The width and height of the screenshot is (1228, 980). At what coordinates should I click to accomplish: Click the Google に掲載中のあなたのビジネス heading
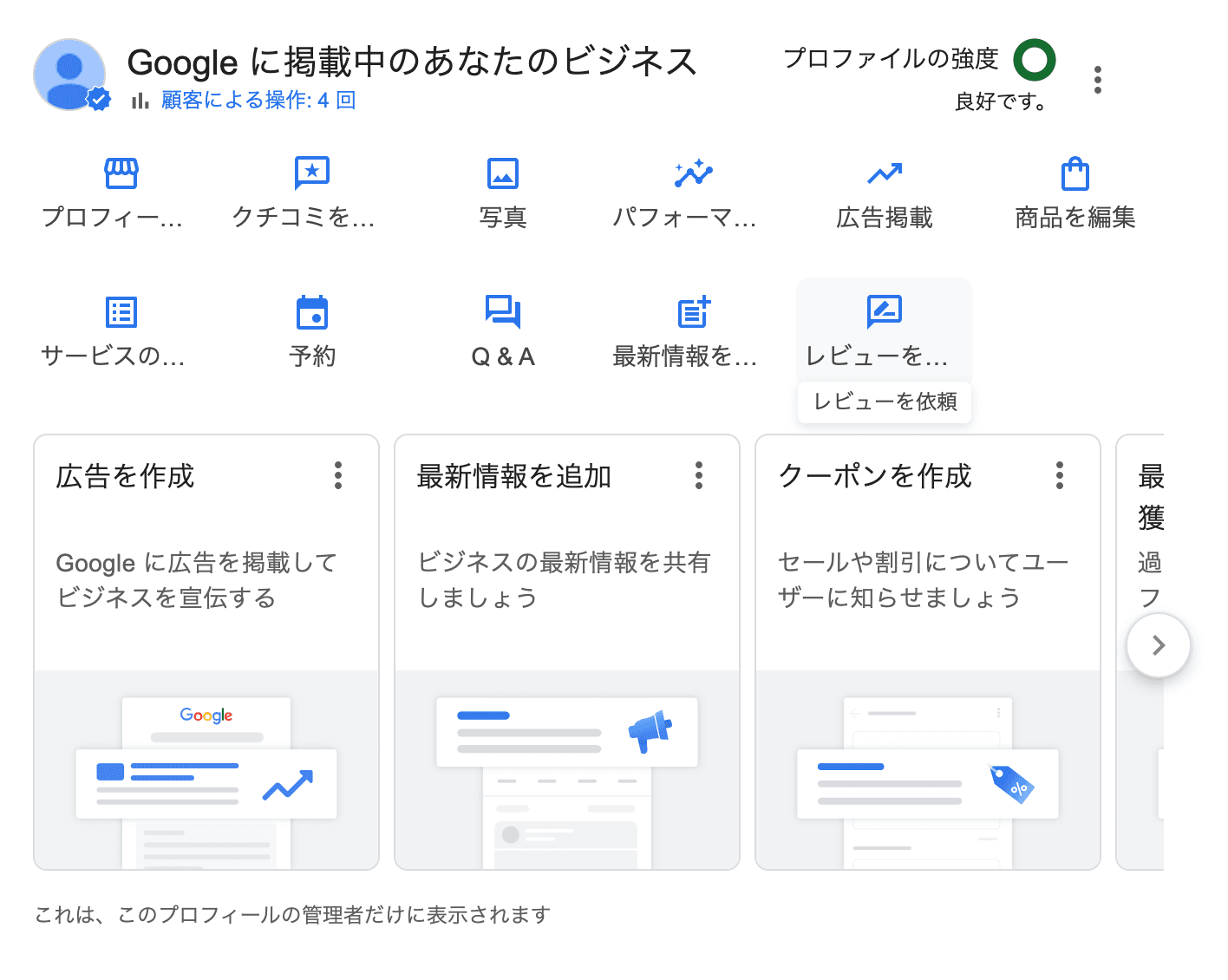pyautogui.click(x=412, y=62)
